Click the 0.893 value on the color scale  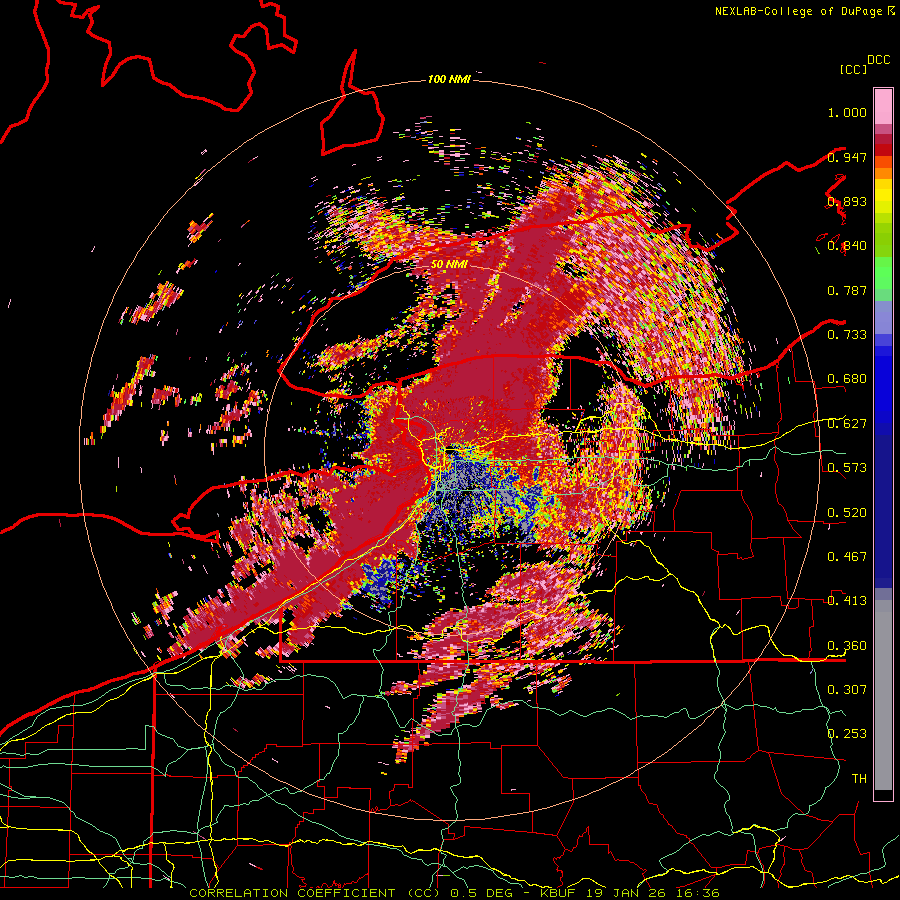pos(847,201)
